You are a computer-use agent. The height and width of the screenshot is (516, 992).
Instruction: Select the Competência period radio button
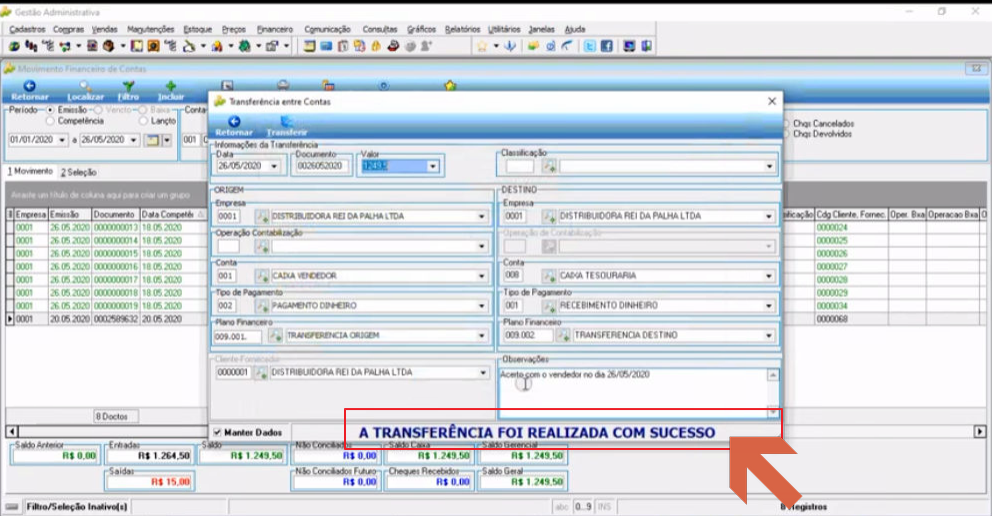pos(51,121)
